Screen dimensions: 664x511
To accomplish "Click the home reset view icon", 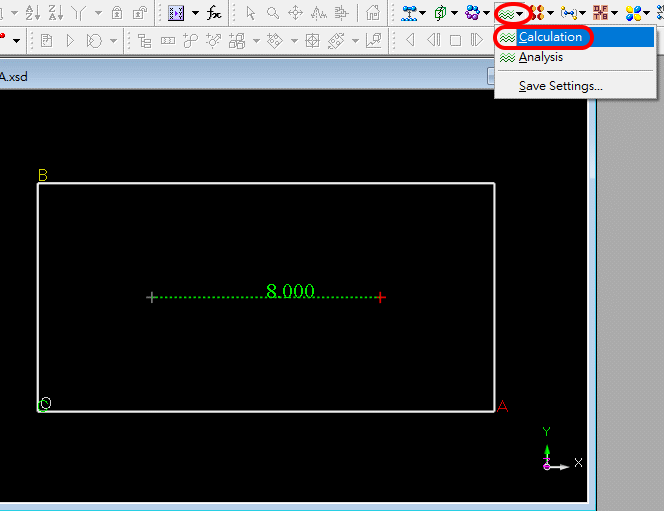I will pyautogui.click(x=373, y=13).
